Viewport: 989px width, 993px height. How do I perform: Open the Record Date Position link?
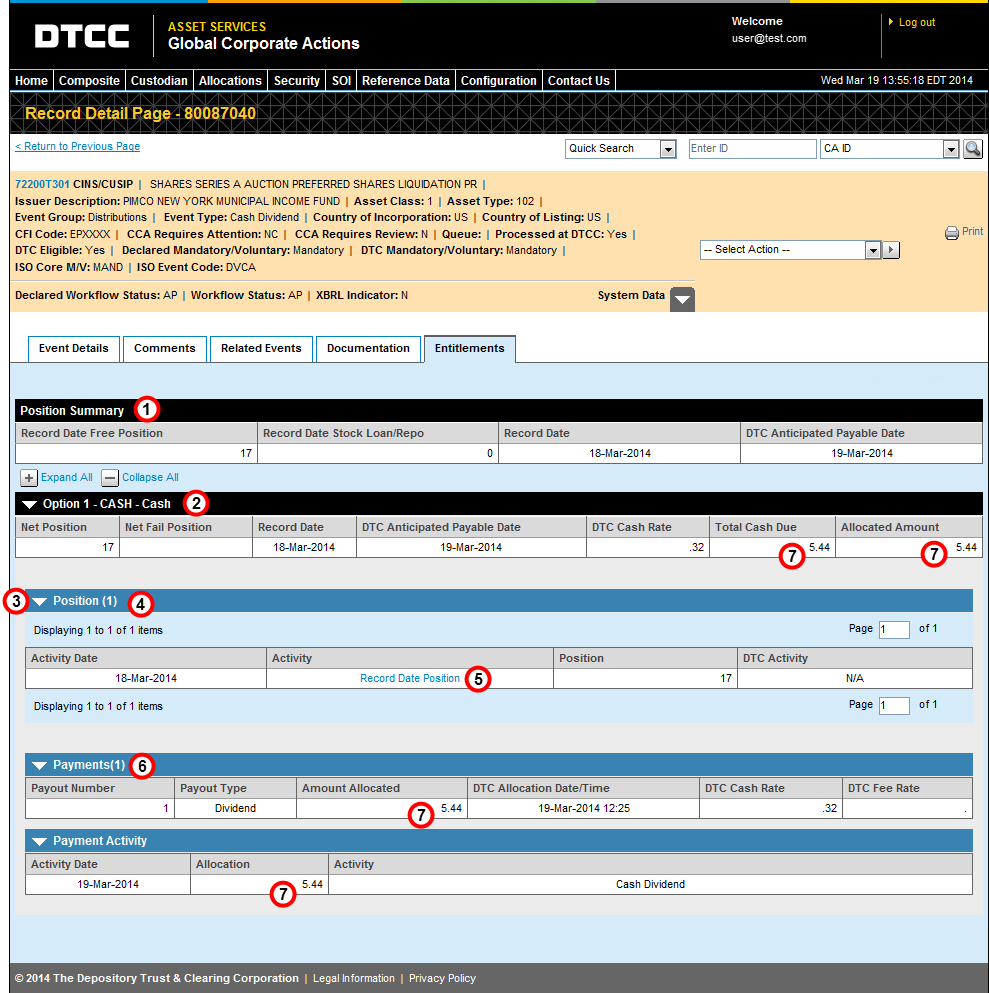409,679
